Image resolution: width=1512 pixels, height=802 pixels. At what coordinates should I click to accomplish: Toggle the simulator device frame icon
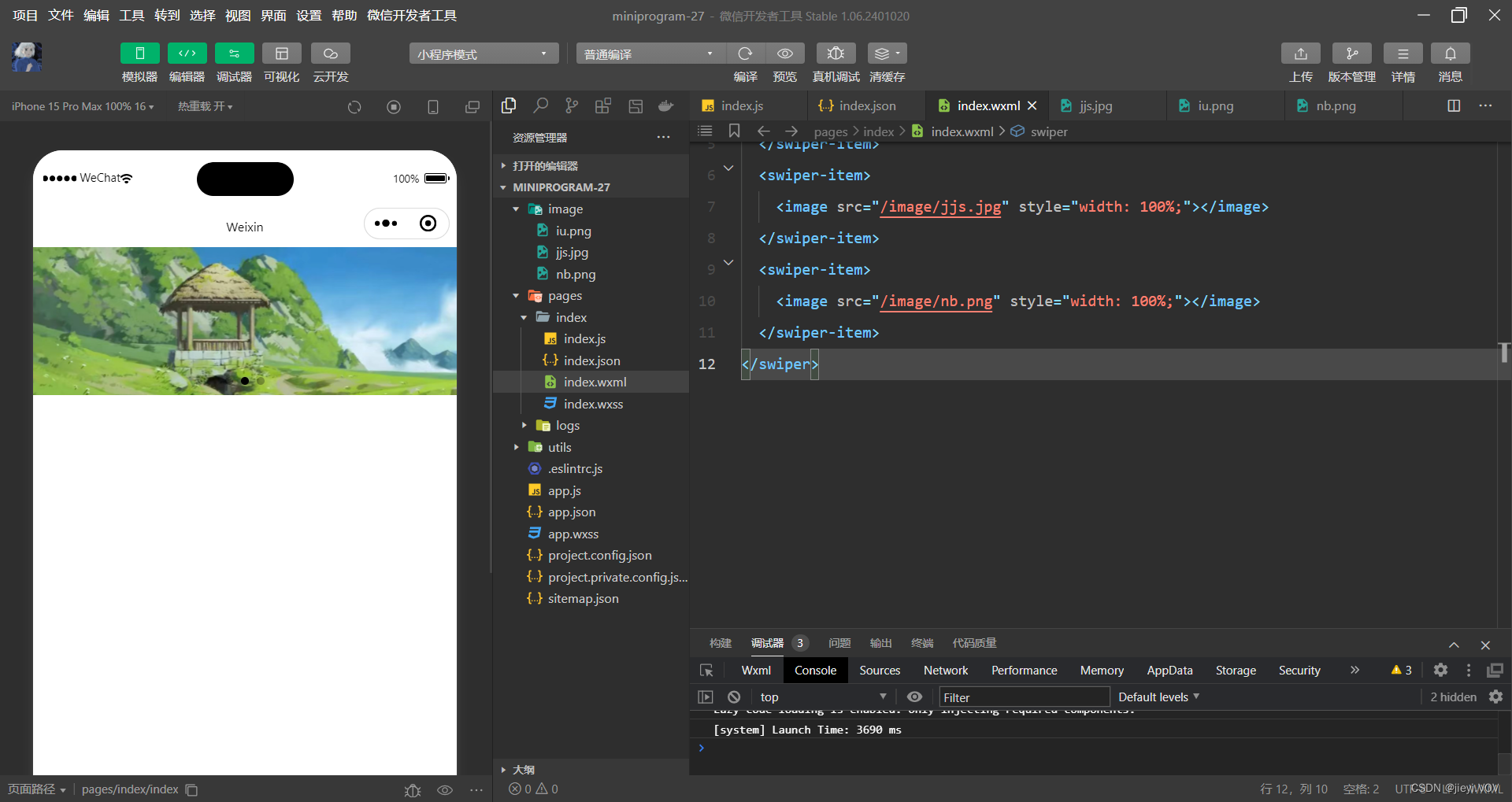[433, 107]
